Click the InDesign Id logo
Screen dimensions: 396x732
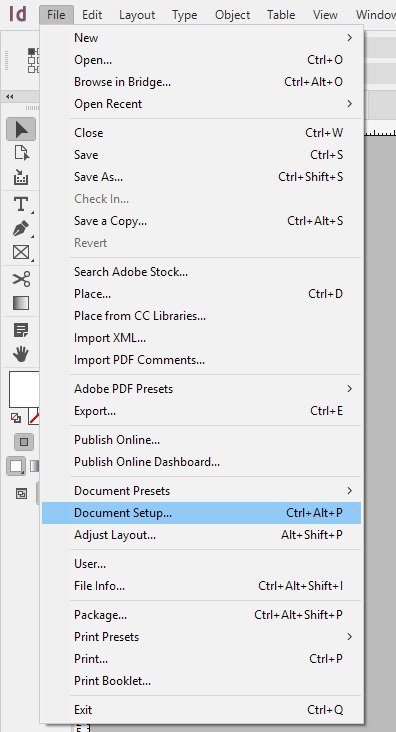point(18,14)
